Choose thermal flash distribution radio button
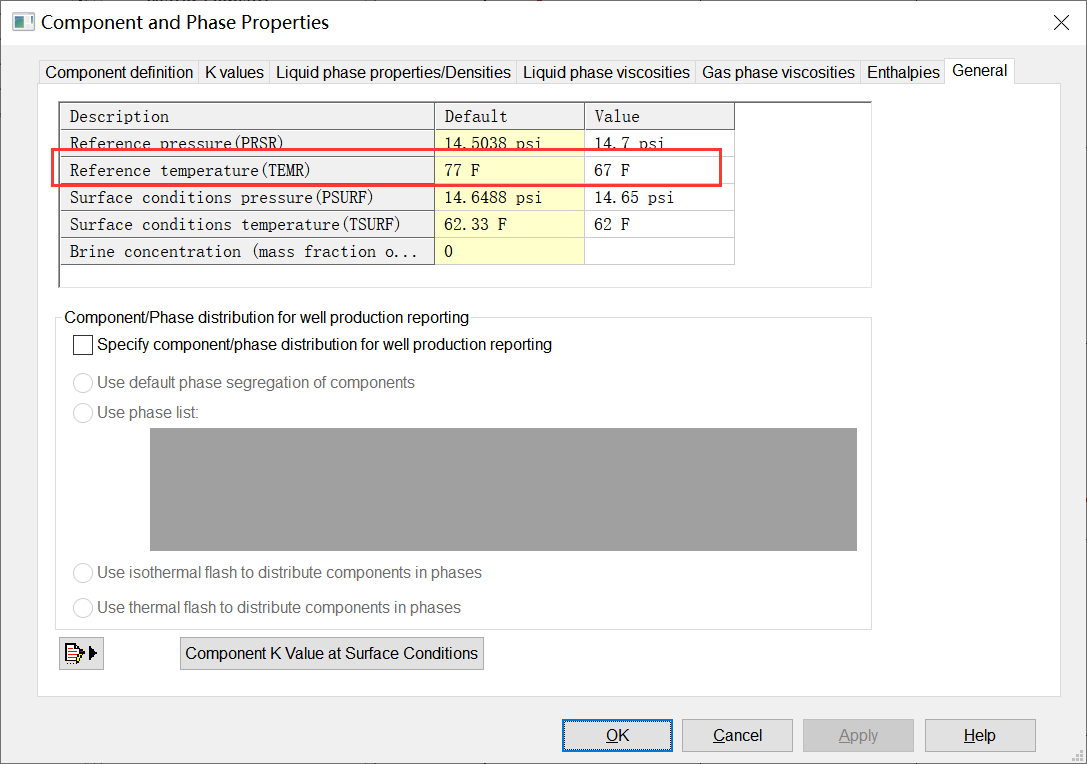Screen dimensions: 1087x764 coord(84,608)
